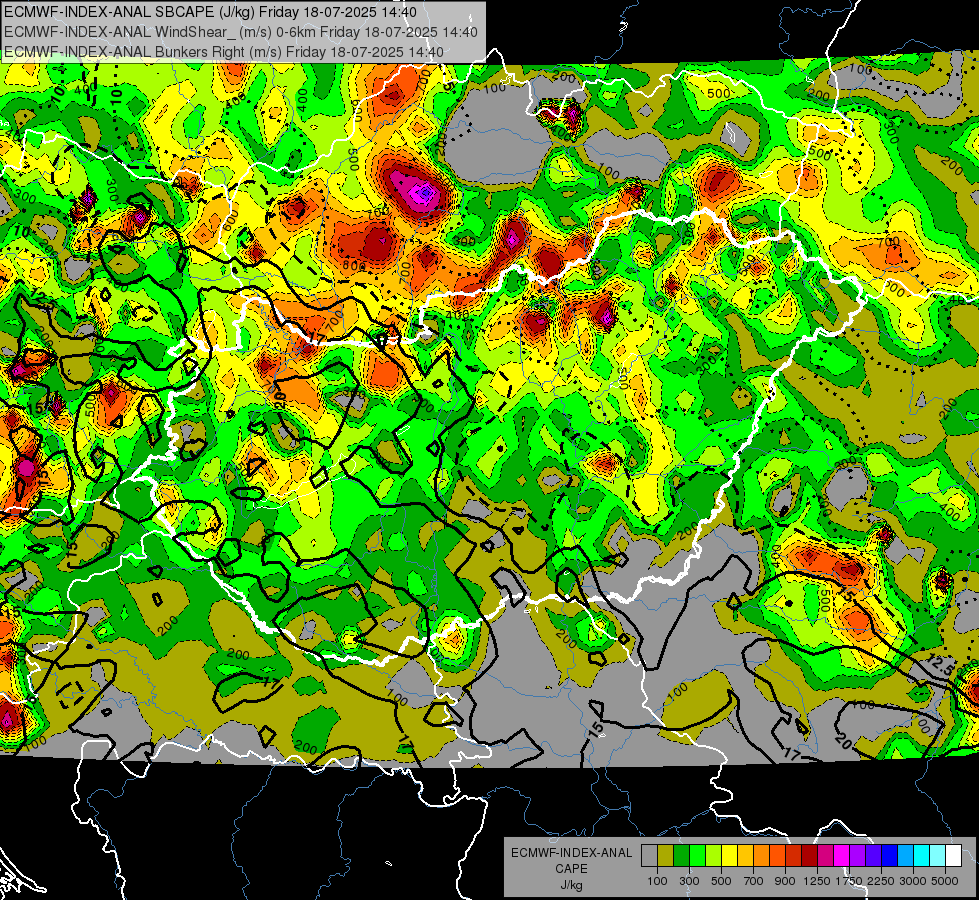
Task: Click the 3000 legend tick label
Action: coord(913,881)
